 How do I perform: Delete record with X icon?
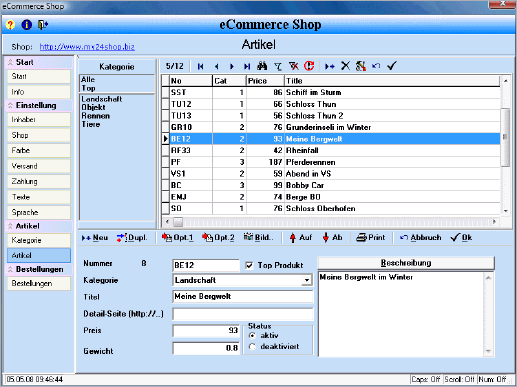345,66
